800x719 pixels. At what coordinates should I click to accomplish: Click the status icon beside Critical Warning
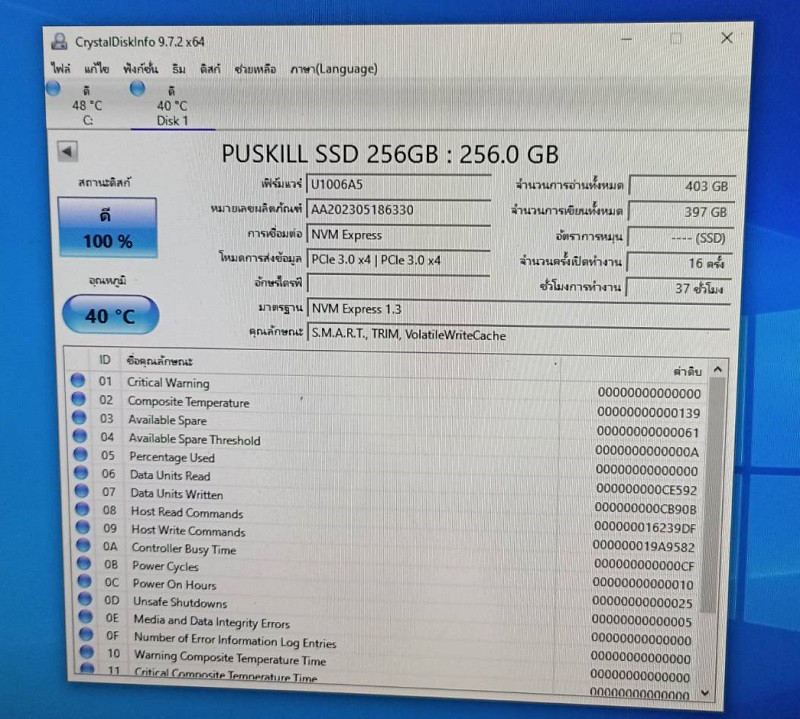coord(77,380)
